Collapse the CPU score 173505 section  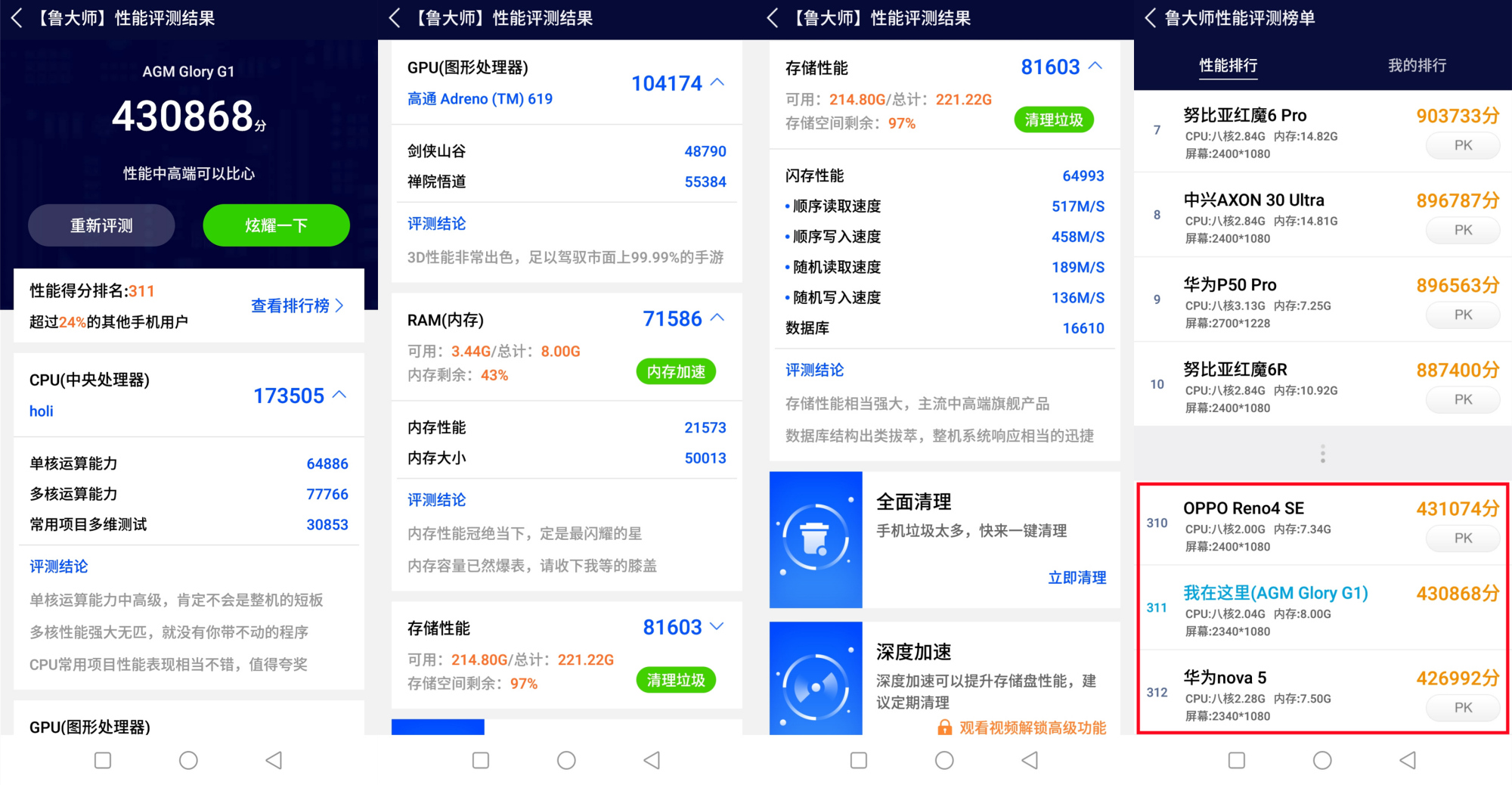click(x=340, y=395)
